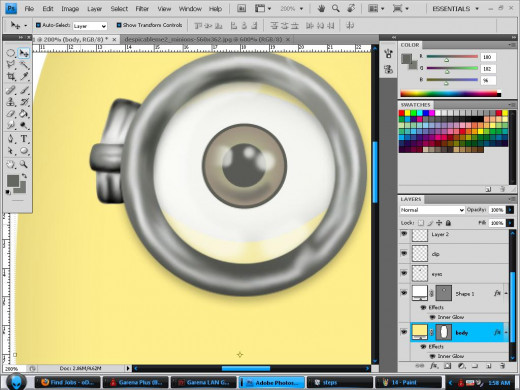The height and width of the screenshot is (390, 520).
Task: Select the History Brush tool
Action: point(24,102)
